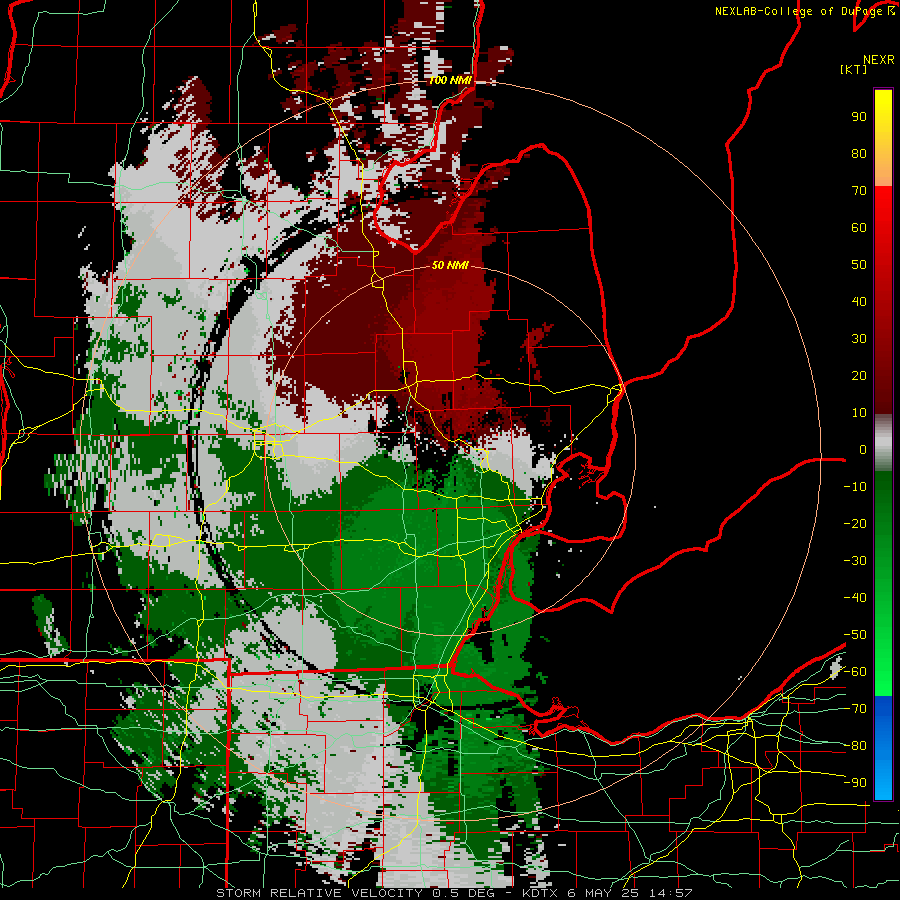Click the 100 NMI range ring label
Screen dimensions: 900x900
[x=451, y=80]
